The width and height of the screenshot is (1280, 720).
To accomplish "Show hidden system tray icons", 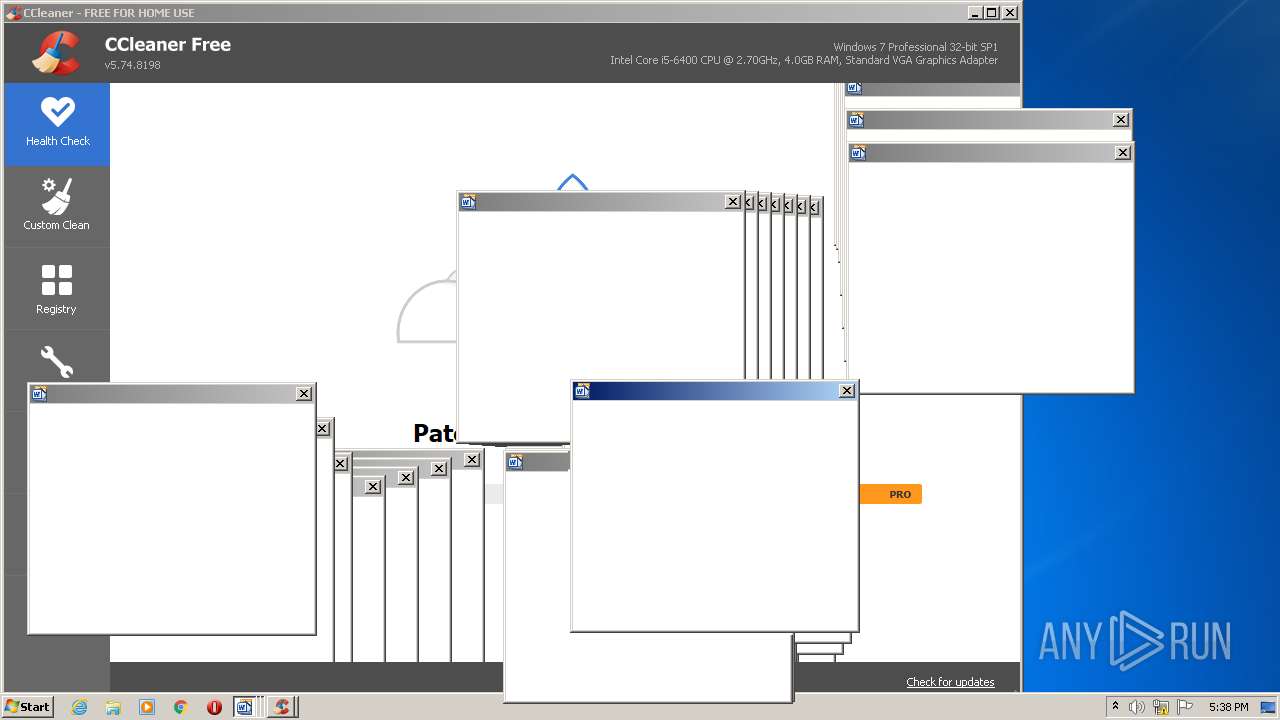I will click(x=1115, y=707).
